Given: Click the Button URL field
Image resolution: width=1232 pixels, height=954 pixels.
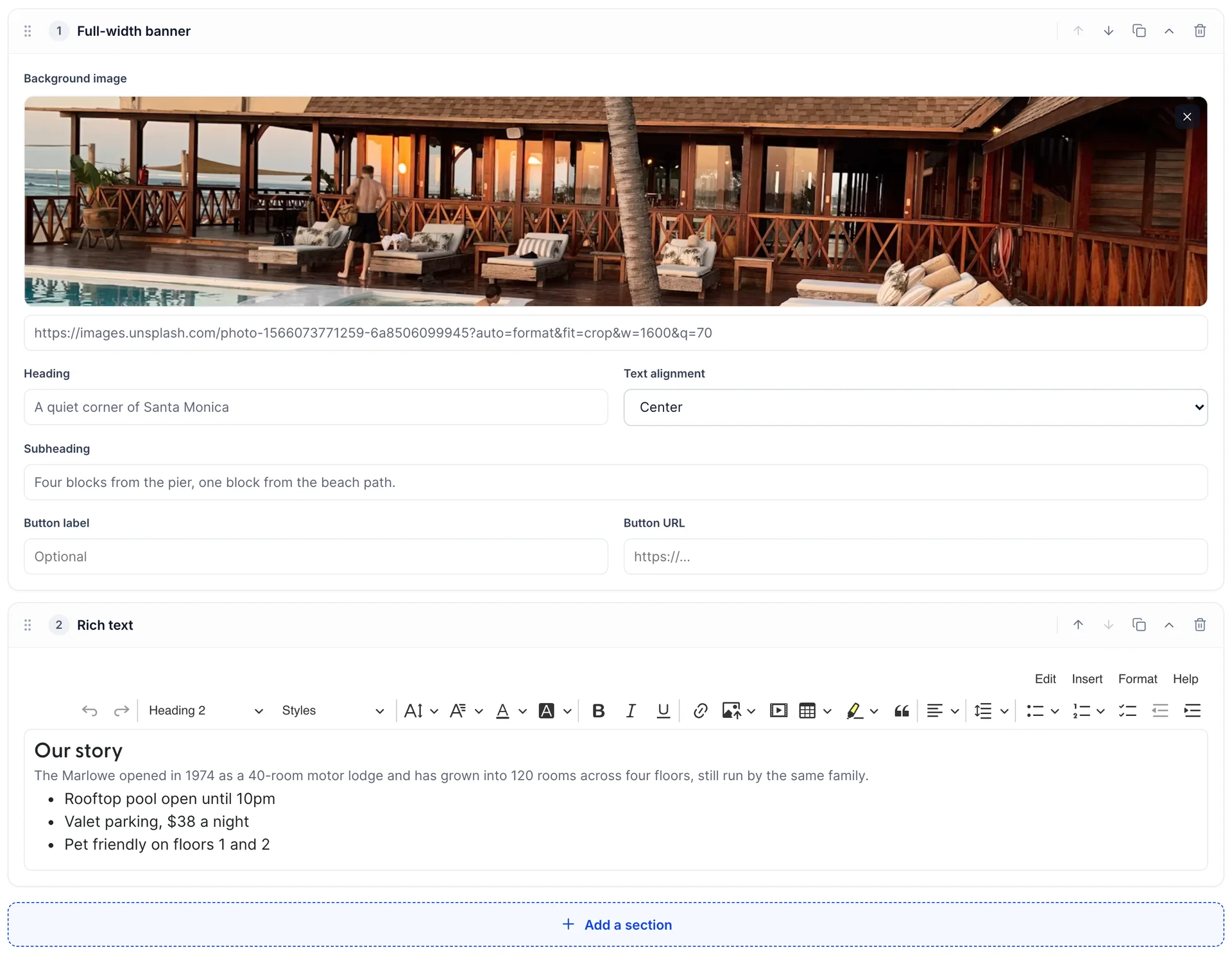Looking at the screenshot, I should click(x=916, y=557).
